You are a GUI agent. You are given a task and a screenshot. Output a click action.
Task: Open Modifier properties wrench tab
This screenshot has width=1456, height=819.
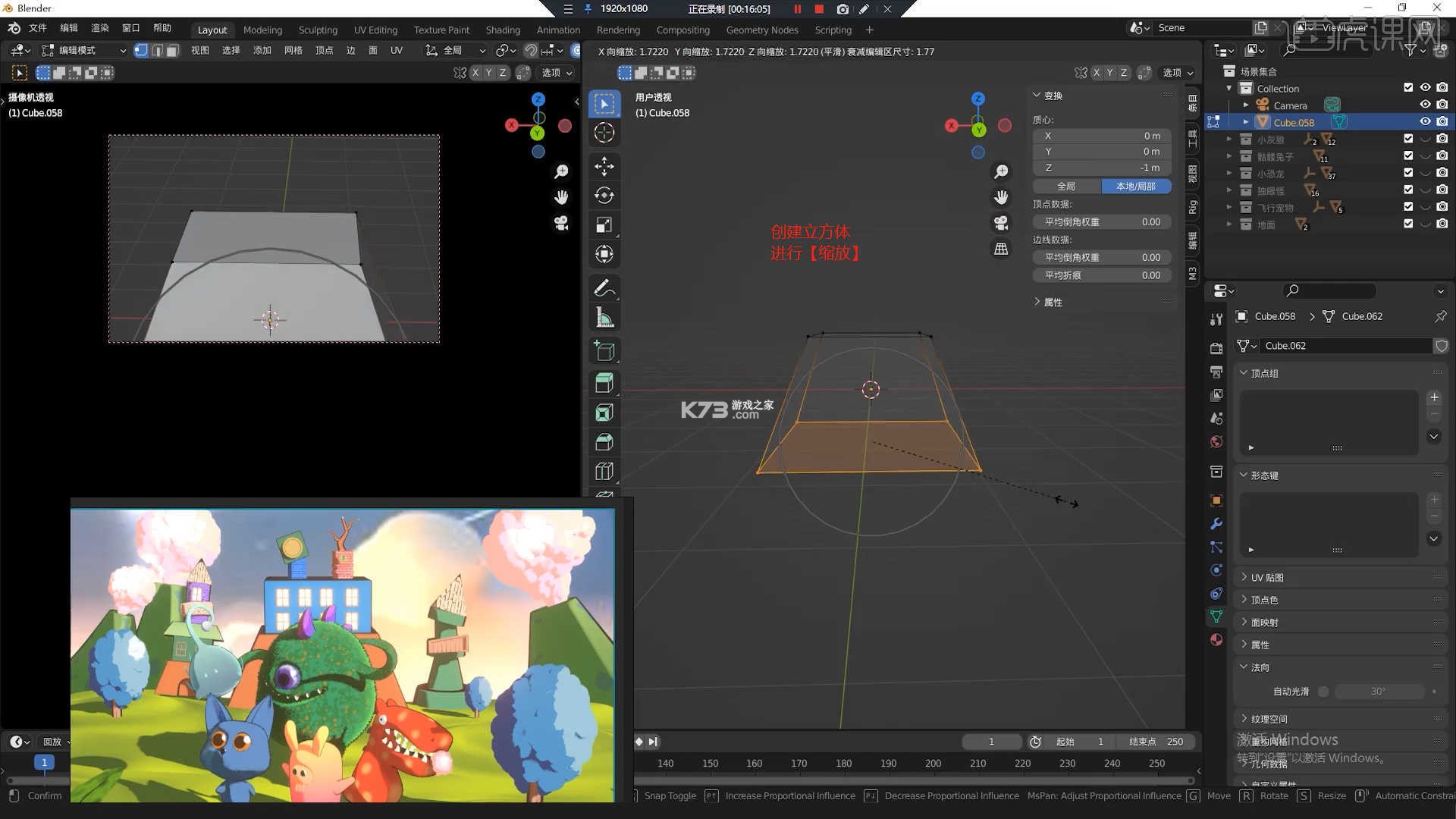[1216, 524]
